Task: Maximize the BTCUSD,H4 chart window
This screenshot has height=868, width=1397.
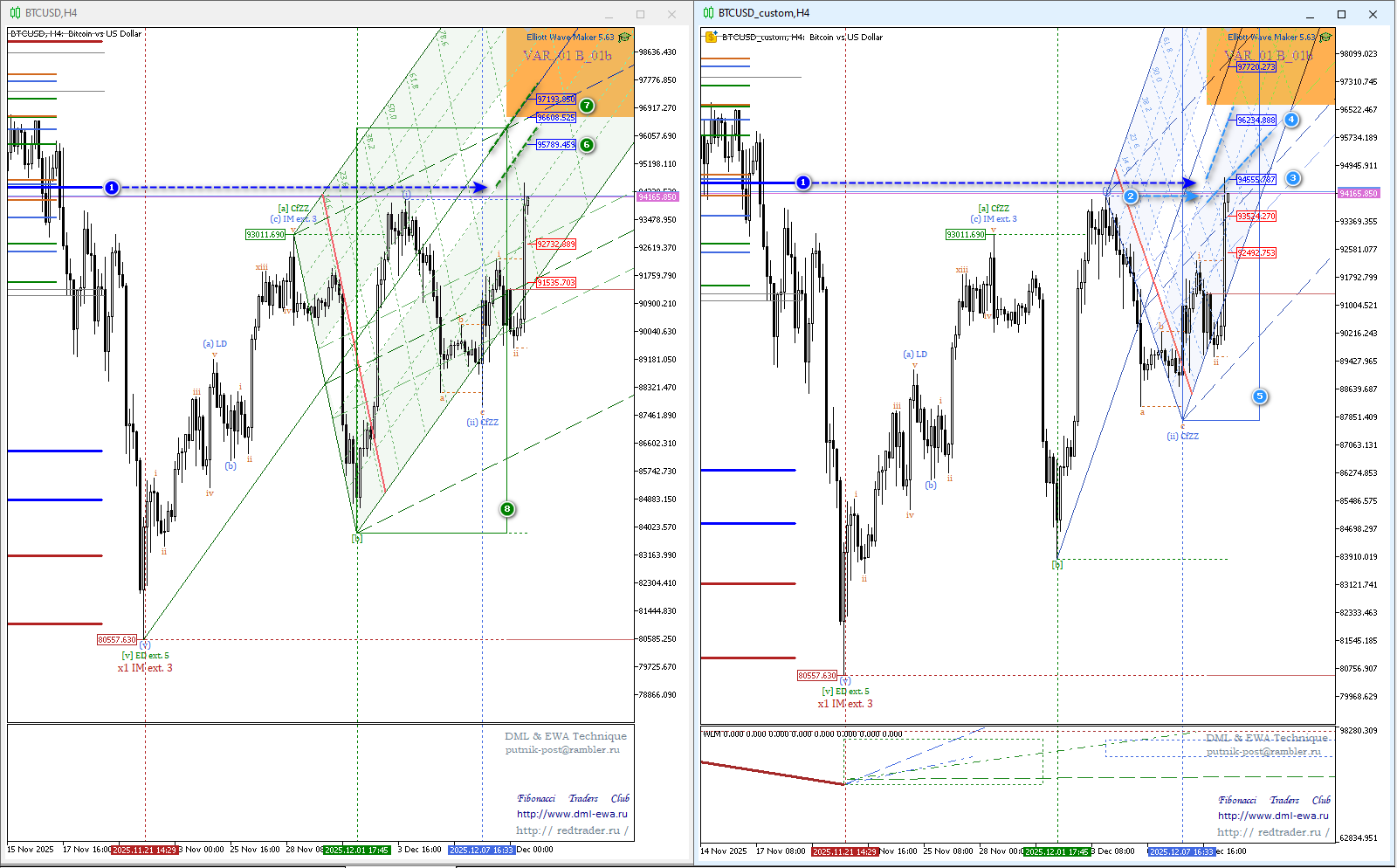Action: pos(640,14)
